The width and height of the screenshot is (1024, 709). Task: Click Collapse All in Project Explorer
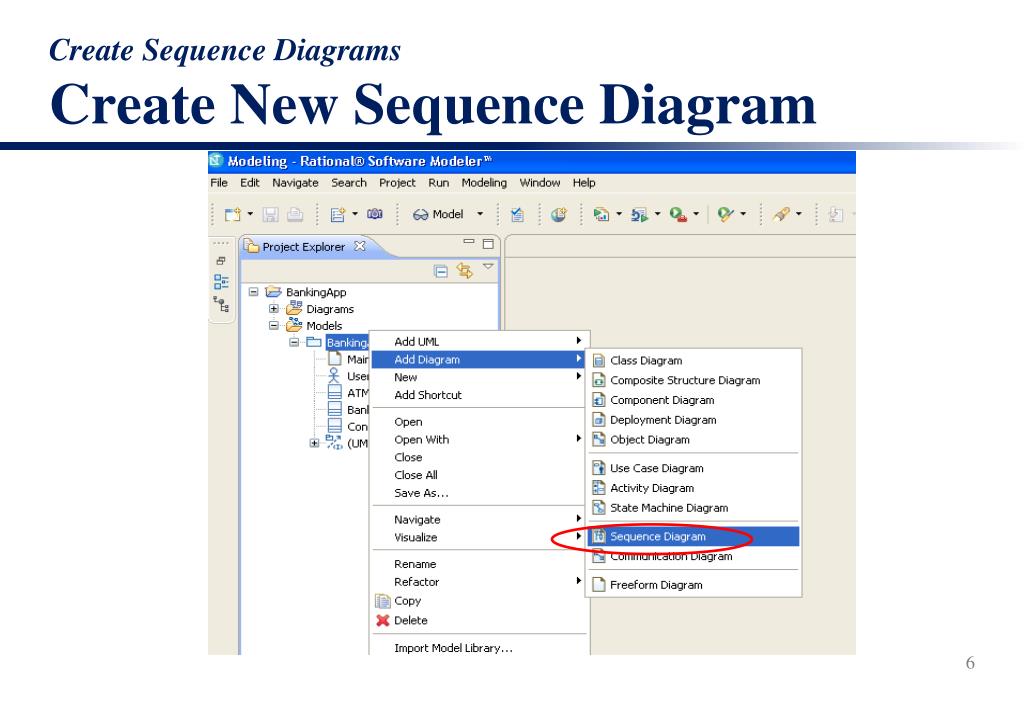[441, 271]
